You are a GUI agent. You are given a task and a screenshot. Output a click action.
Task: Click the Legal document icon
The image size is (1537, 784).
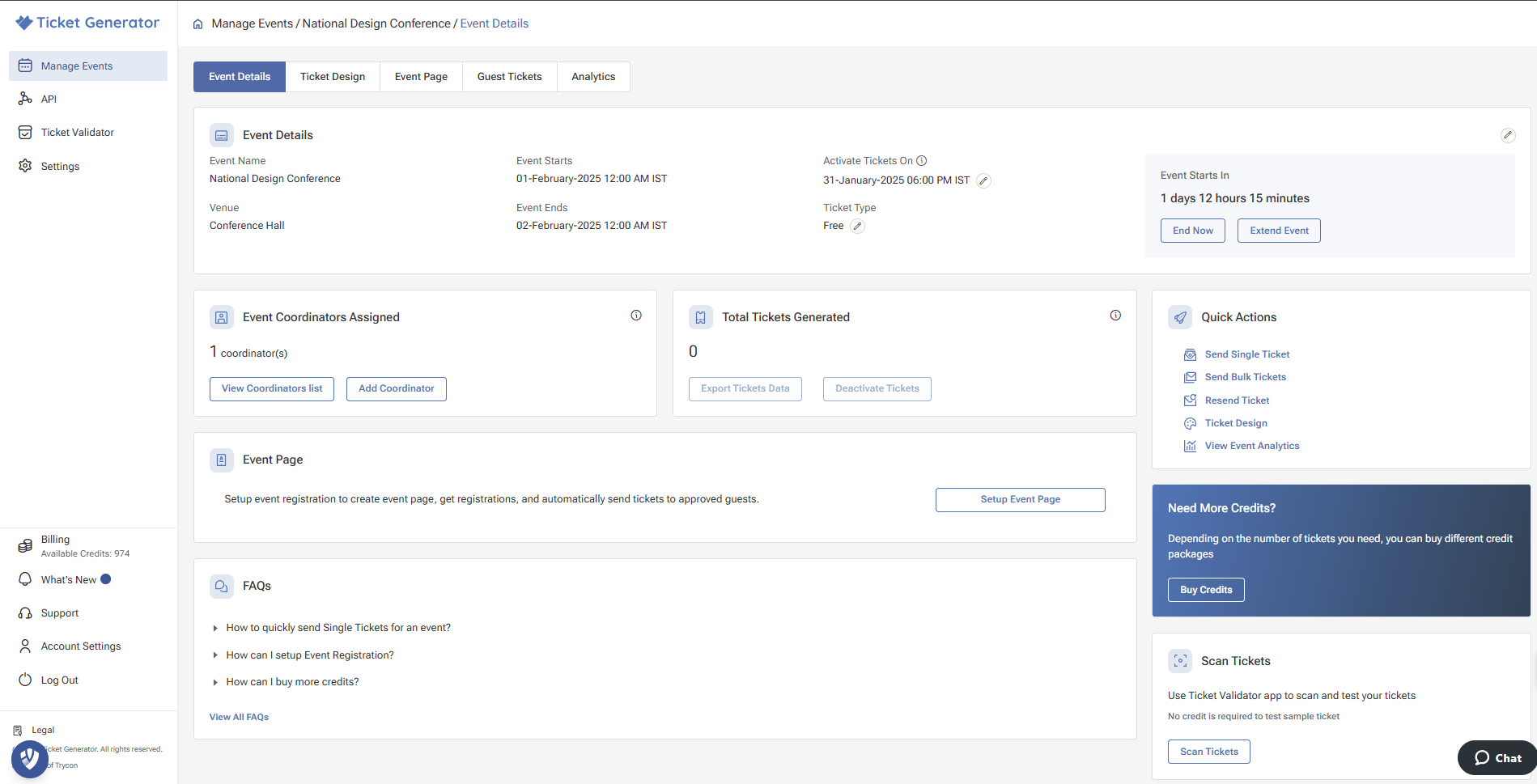pyautogui.click(x=18, y=731)
